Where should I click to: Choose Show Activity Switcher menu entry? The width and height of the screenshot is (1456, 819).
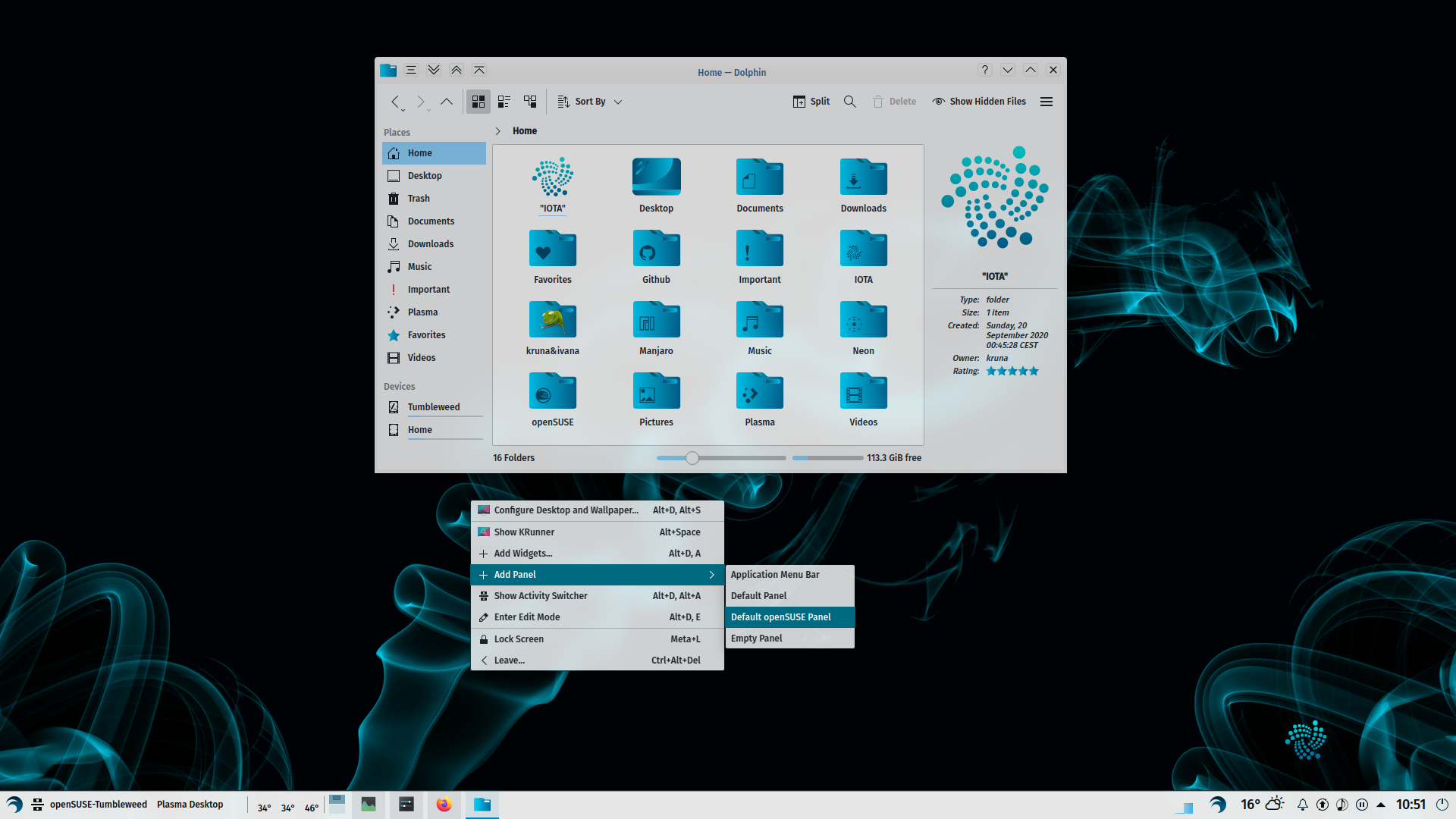[598, 596]
